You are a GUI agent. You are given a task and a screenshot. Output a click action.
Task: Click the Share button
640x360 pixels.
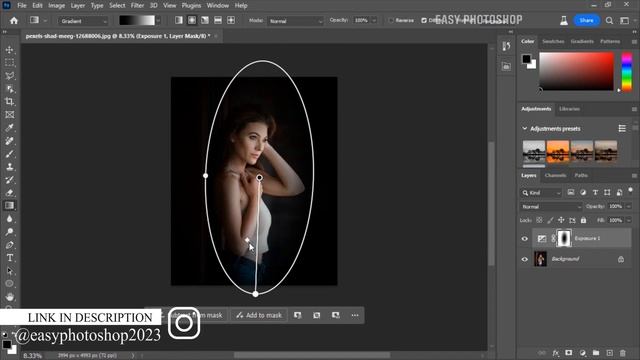coord(586,20)
